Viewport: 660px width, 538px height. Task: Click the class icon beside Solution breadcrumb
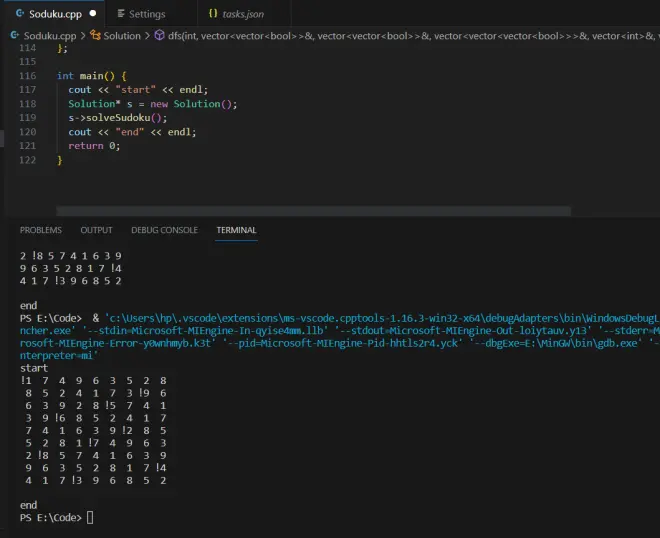click(94, 35)
